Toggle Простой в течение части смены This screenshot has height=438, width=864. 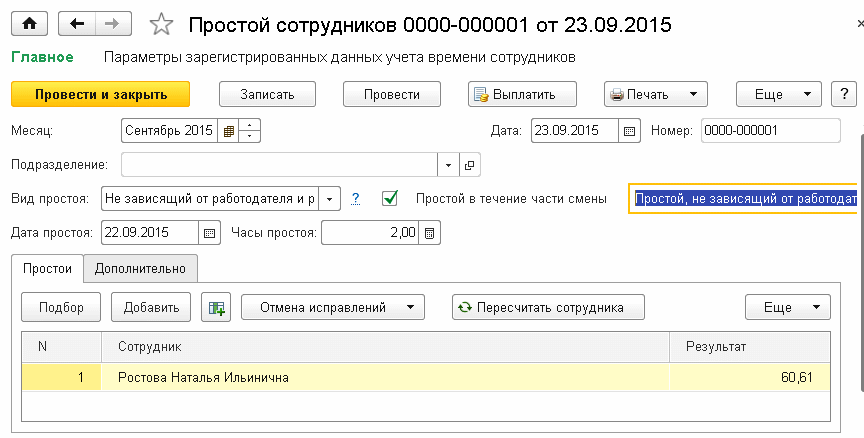390,198
